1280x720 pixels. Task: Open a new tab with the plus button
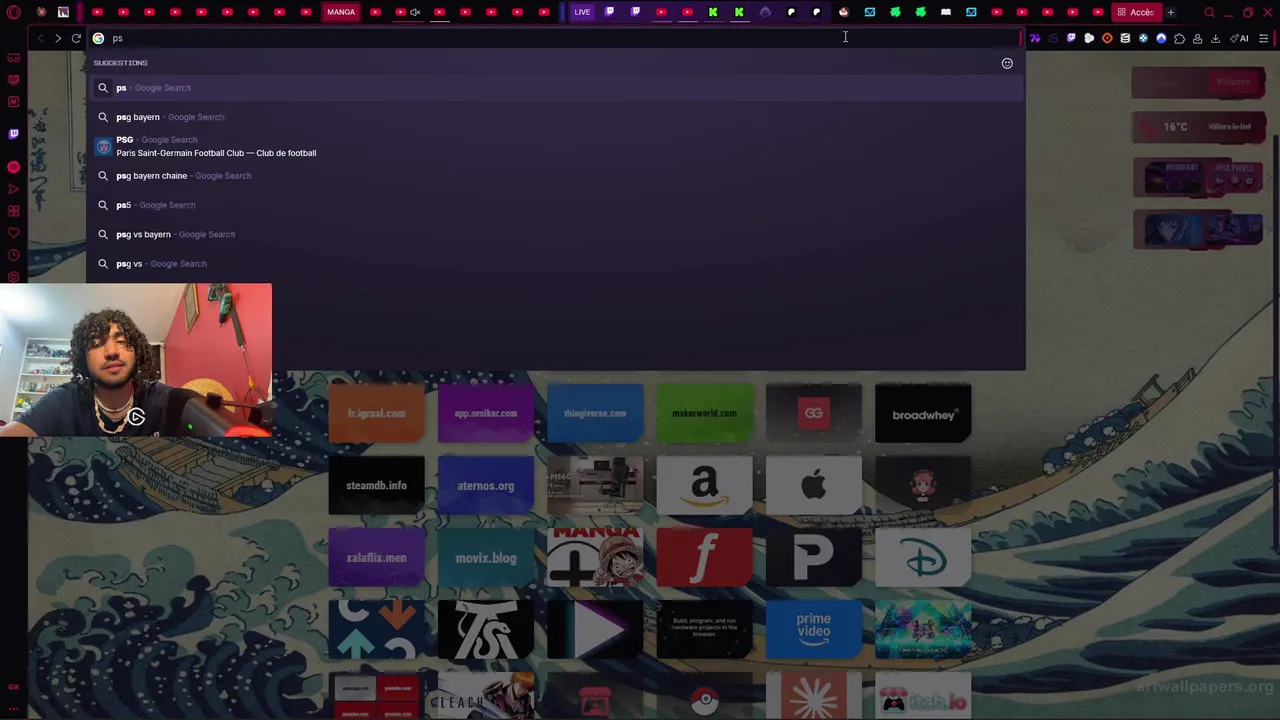point(1170,12)
